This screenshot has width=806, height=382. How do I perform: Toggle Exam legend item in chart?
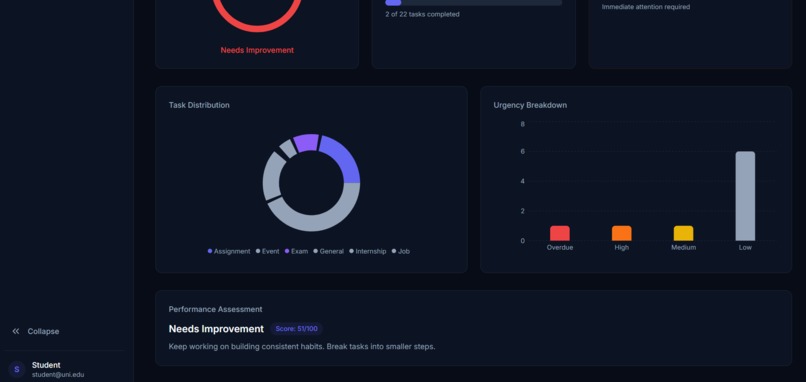pos(296,251)
